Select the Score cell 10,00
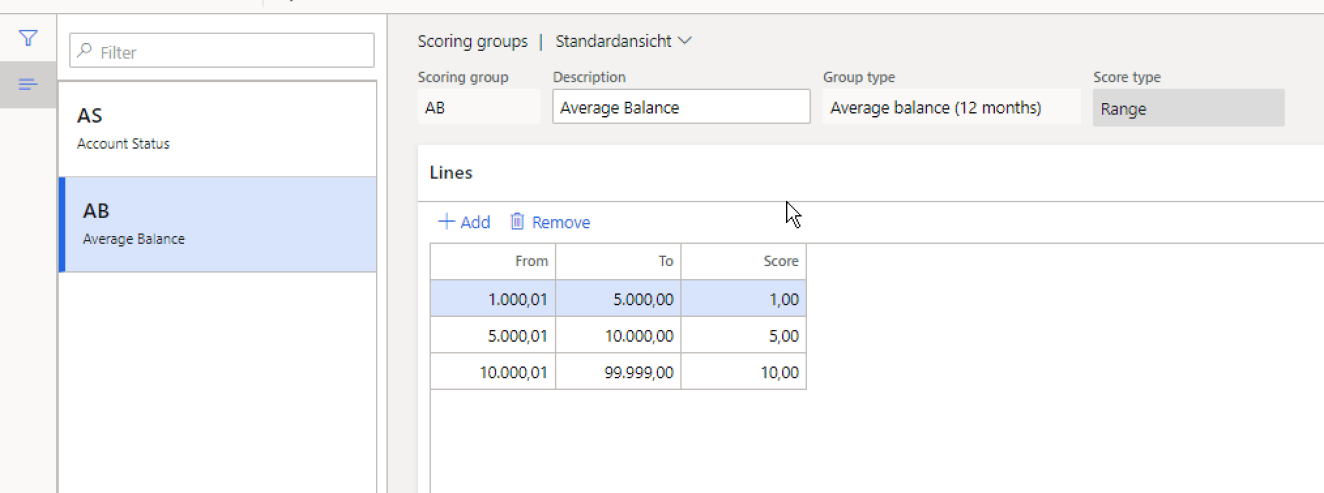The width and height of the screenshot is (1324, 493). point(743,371)
